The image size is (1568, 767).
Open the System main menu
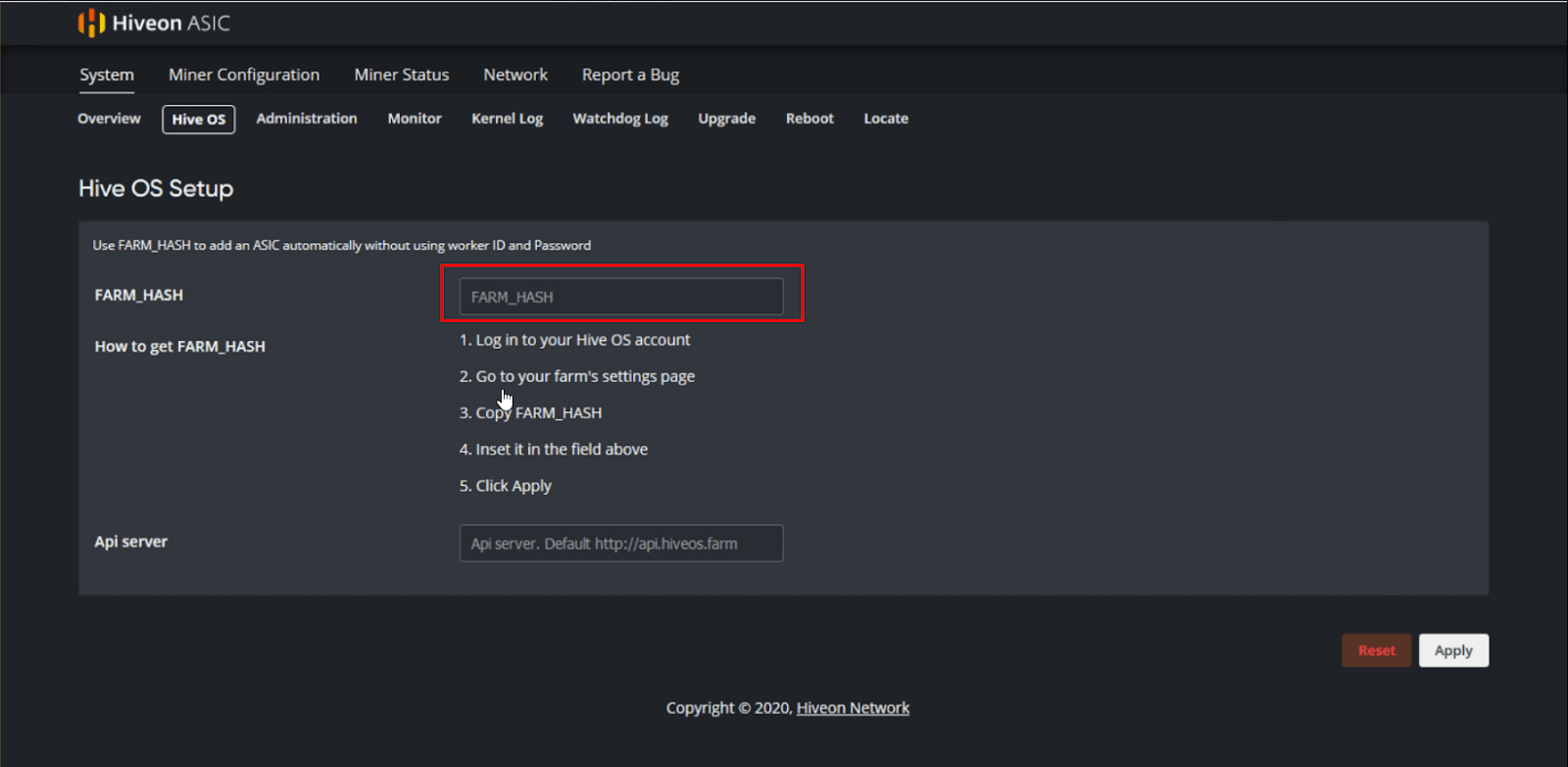(x=107, y=74)
